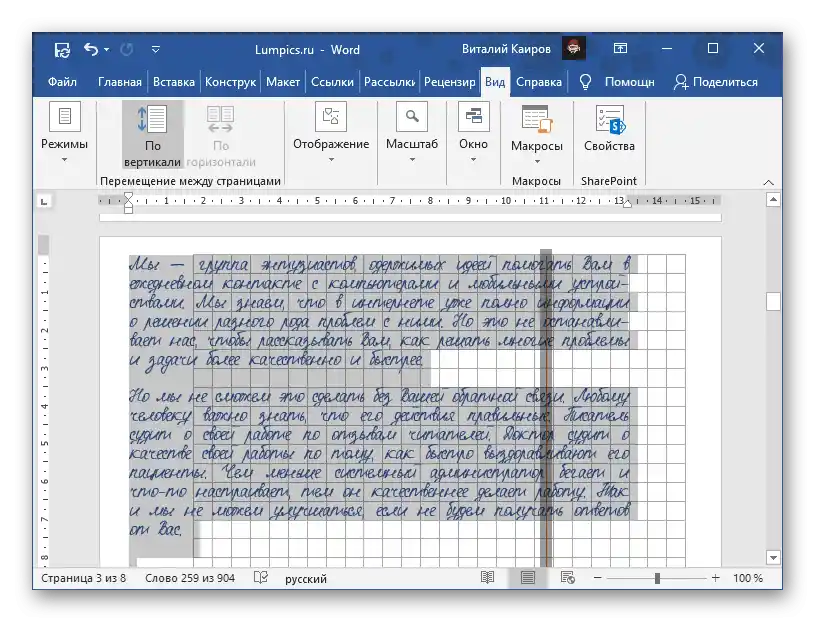Expand the Quick Access Toolbar customization arrow
815x622 pixels.
click(155, 48)
